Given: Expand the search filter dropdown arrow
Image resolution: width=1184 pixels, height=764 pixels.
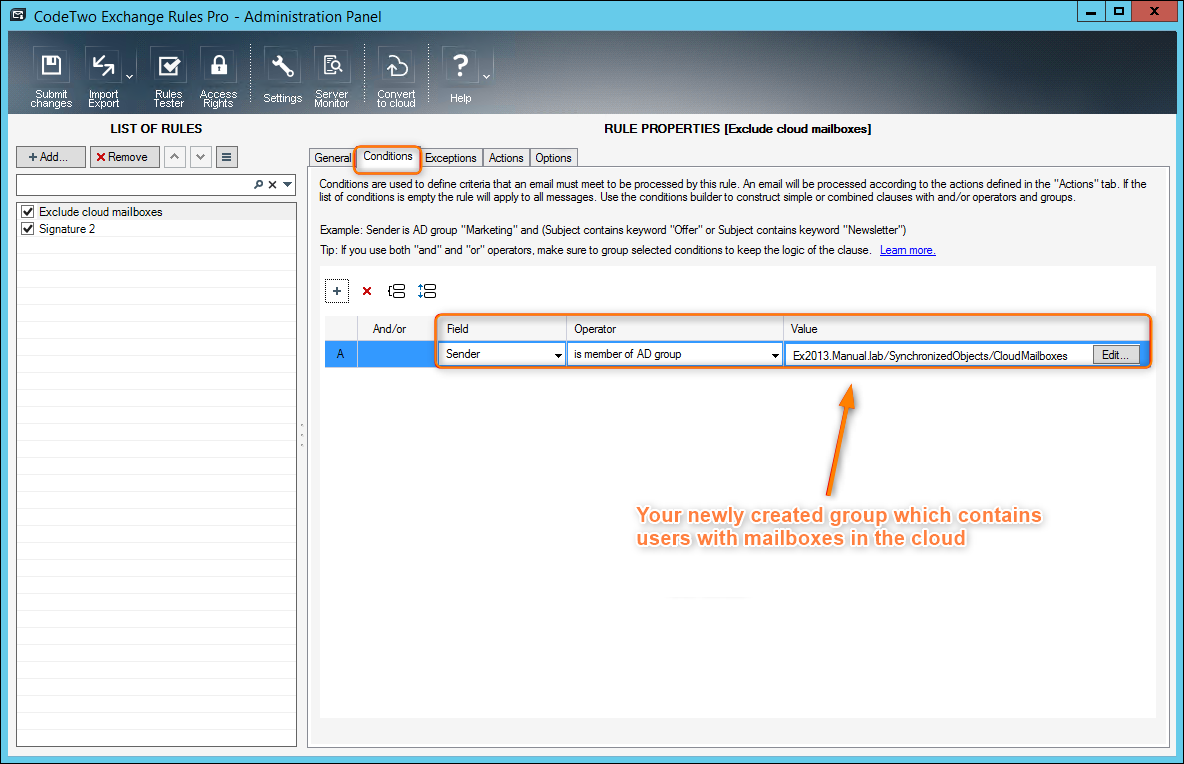Looking at the screenshot, I should pyautogui.click(x=288, y=184).
